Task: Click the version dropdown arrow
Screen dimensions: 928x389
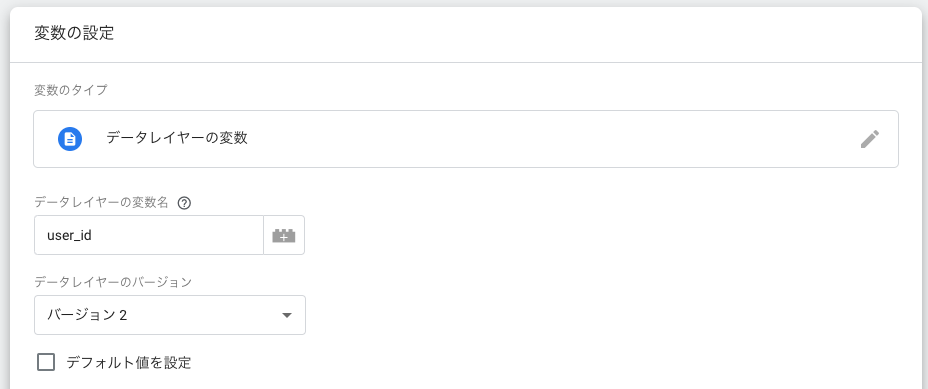Action: pos(287,316)
